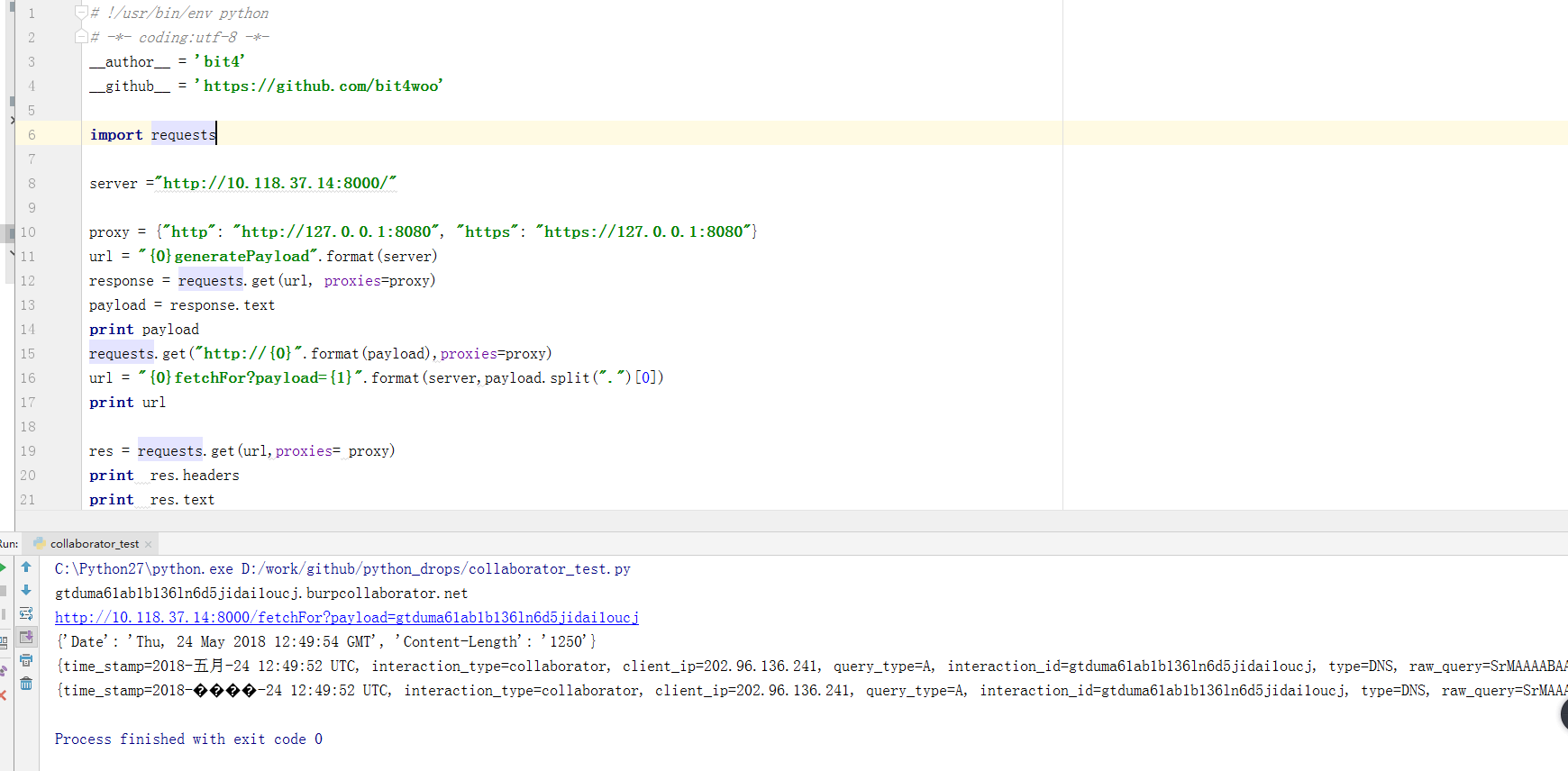The width and height of the screenshot is (1568, 771).
Task: Rerun collaborator_test with the green play icon
Action: point(3,567)
